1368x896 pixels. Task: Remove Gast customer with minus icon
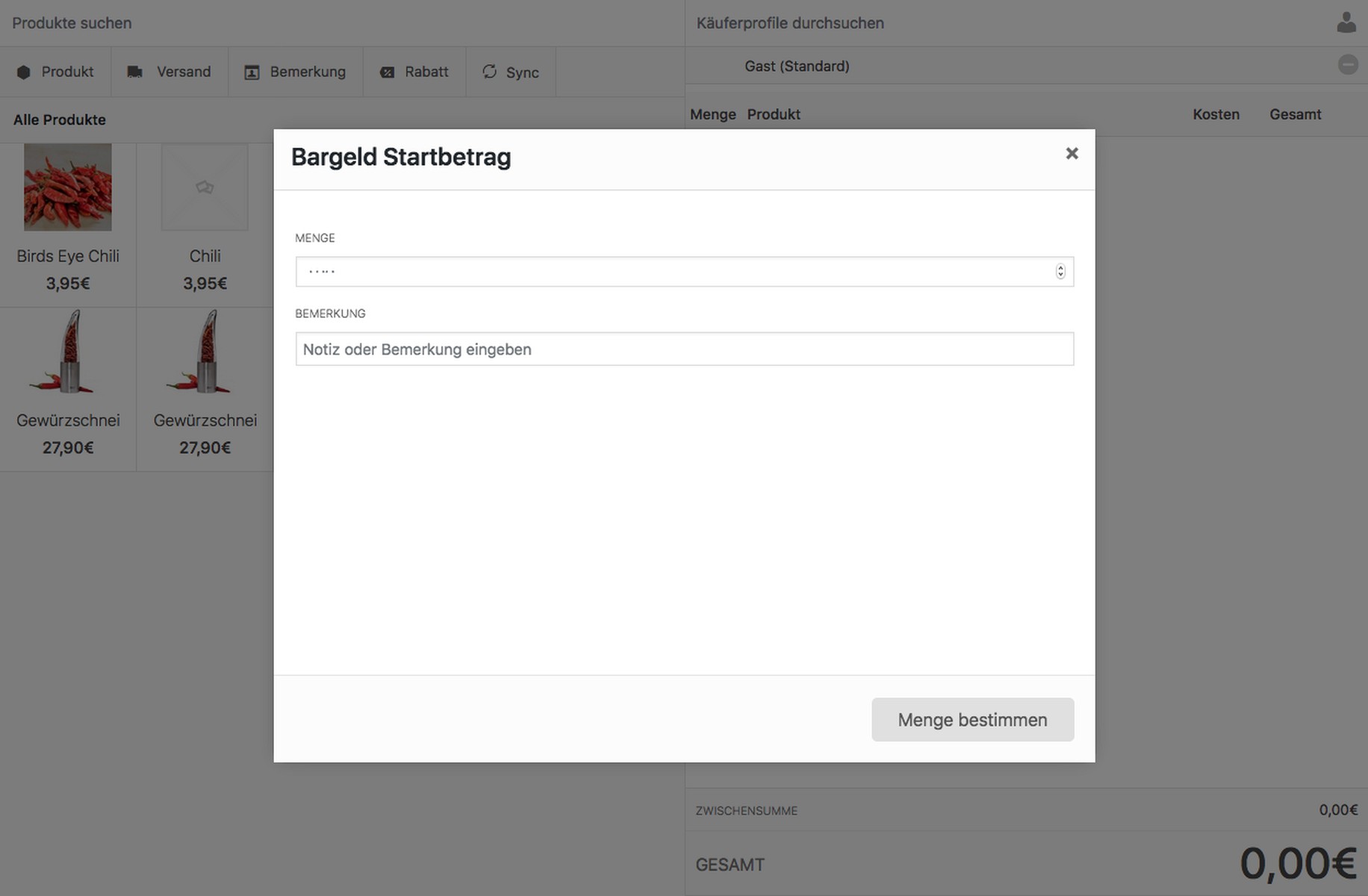coord(1347,65)
